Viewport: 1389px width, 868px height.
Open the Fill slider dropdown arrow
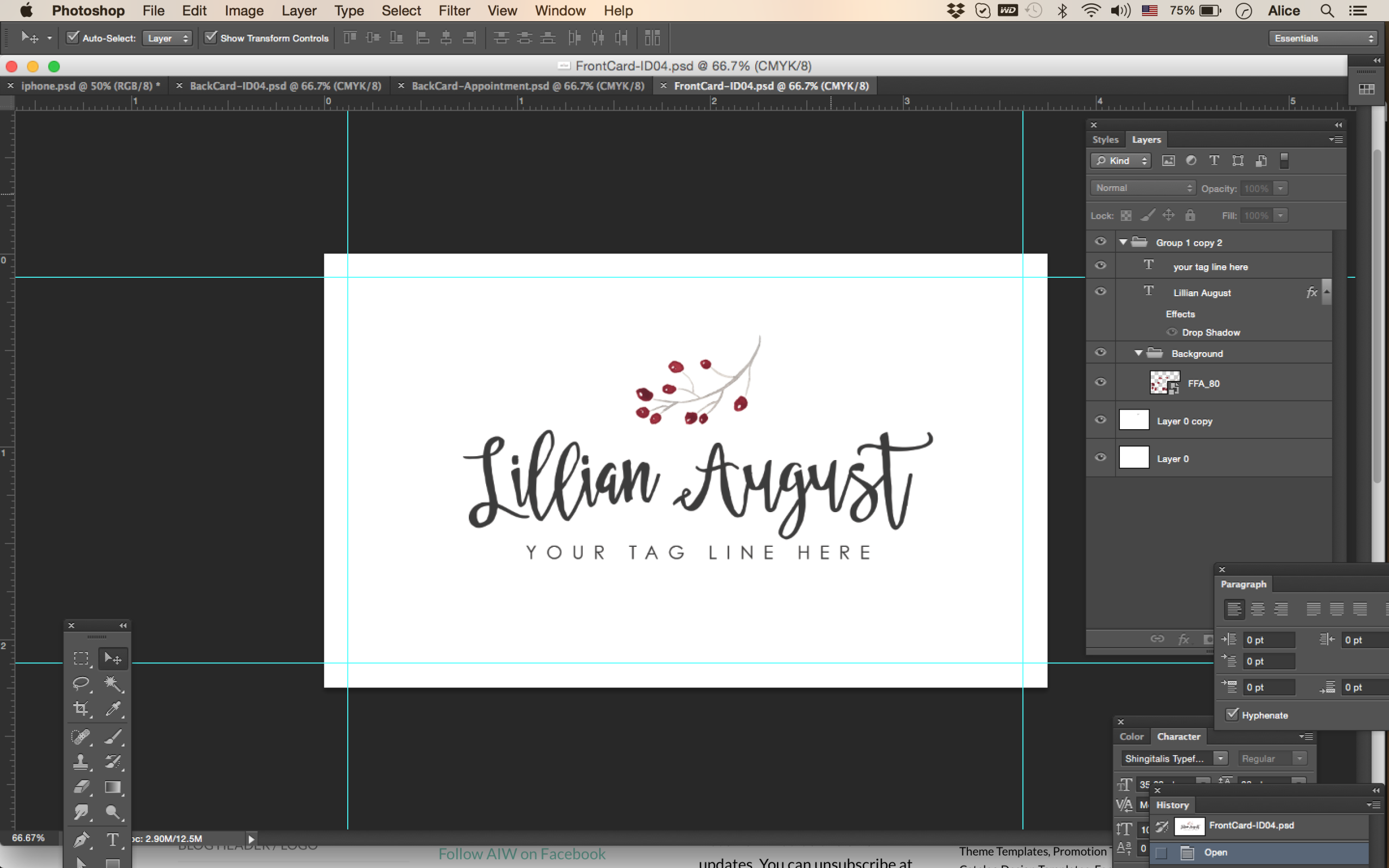tap(1280, 215)
